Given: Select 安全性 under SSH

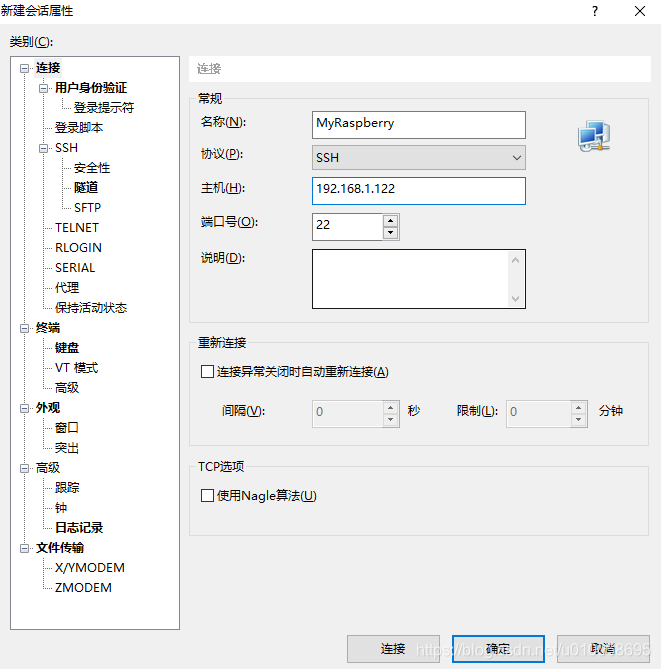Looking at the screenshot, I should coord(92,168).
